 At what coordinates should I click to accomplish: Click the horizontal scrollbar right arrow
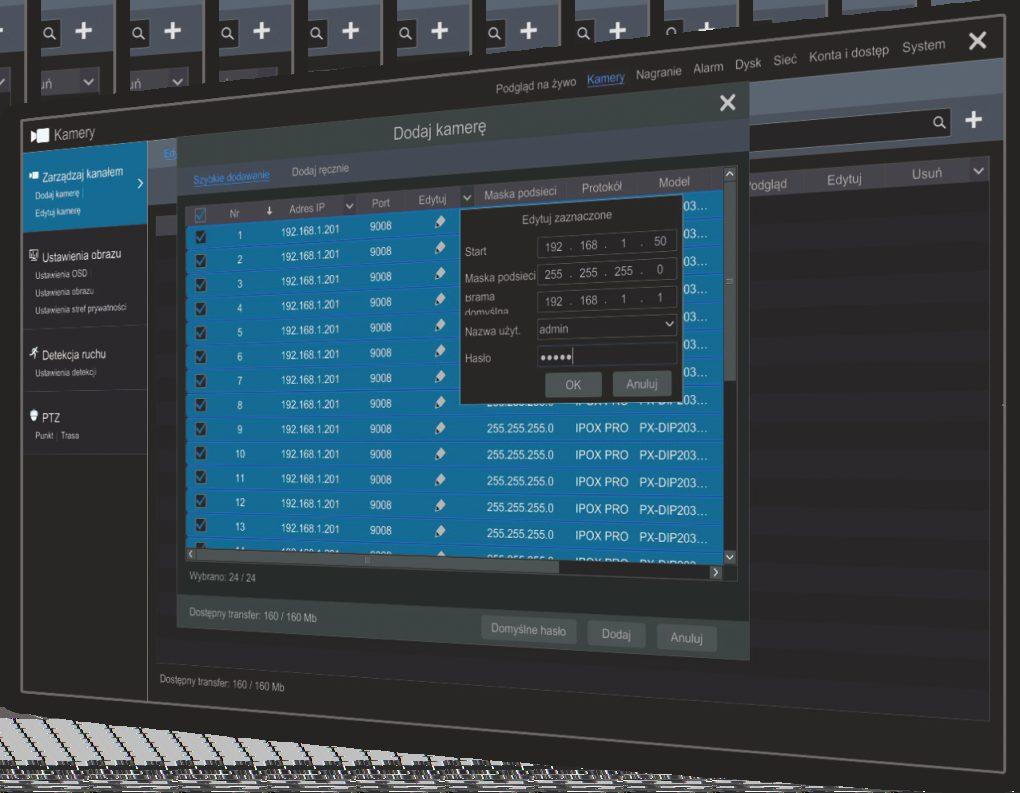coord(715,572)
